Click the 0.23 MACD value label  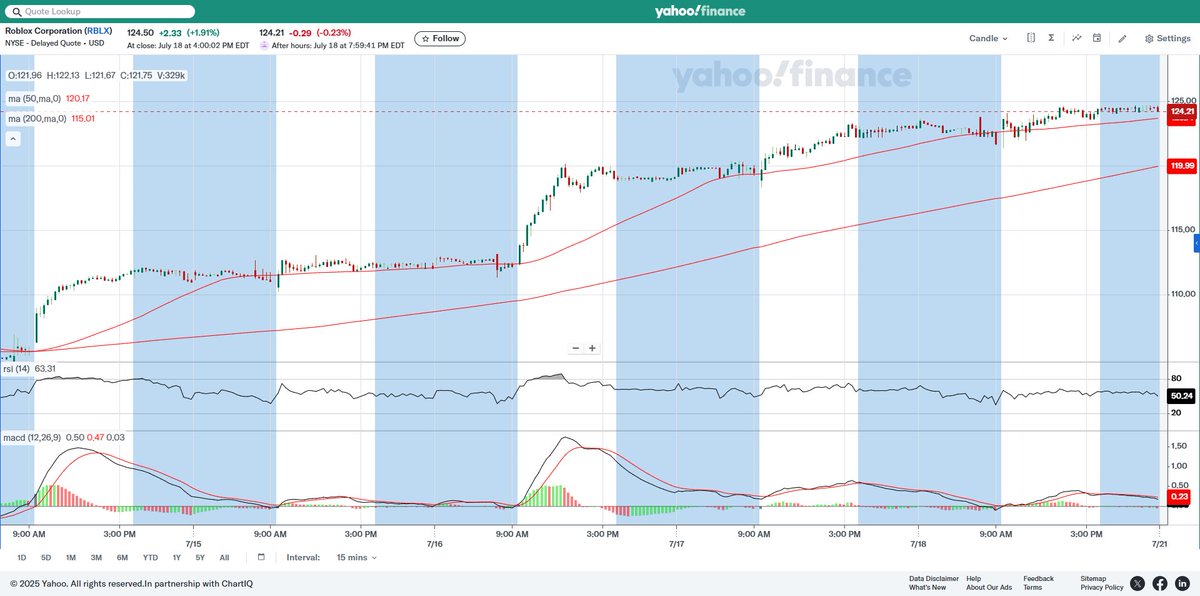pos(1180,496)
